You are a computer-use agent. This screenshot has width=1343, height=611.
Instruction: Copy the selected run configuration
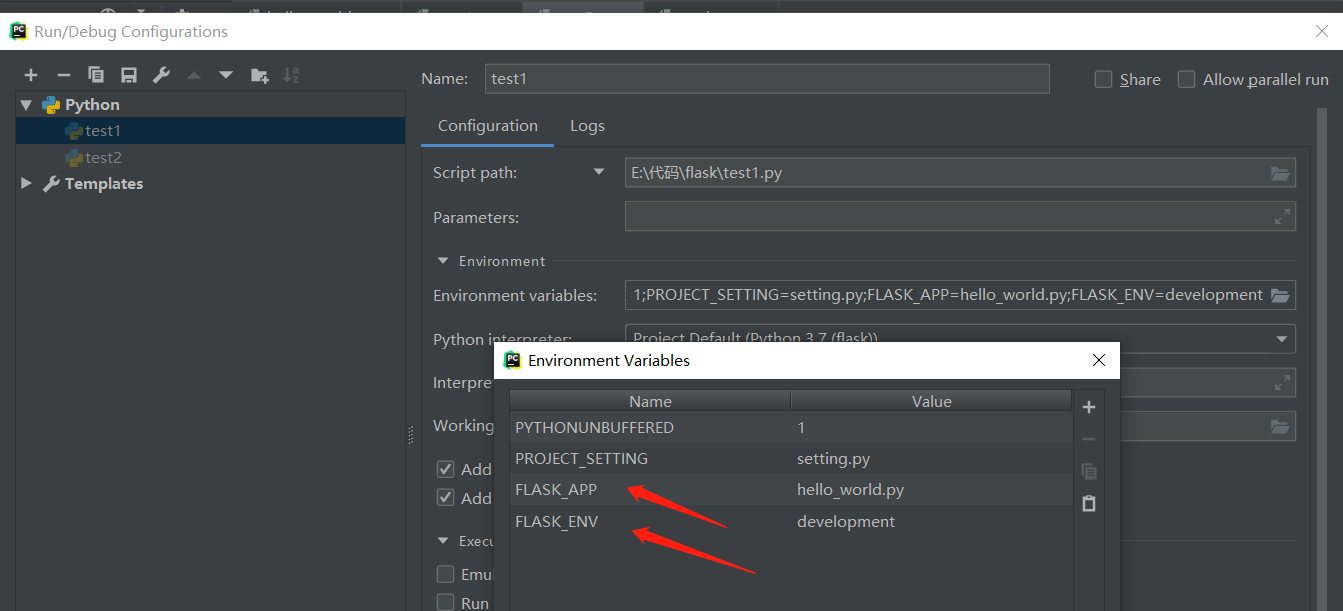click(x=96, y=75)
